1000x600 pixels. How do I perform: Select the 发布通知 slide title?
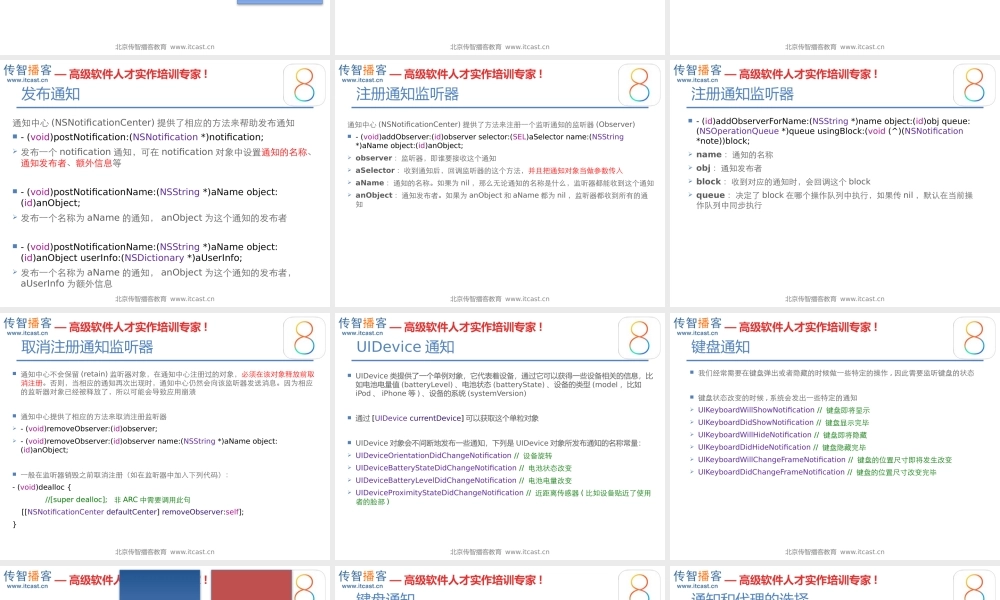coord(50,94)
